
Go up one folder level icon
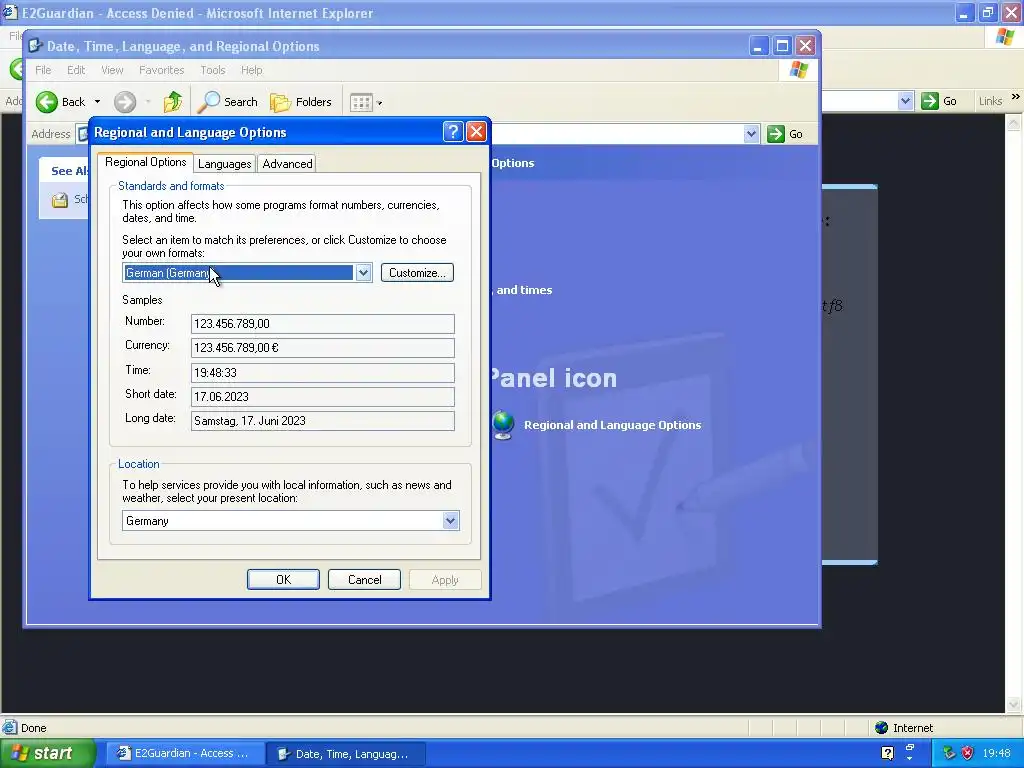[x=173, y=102]
